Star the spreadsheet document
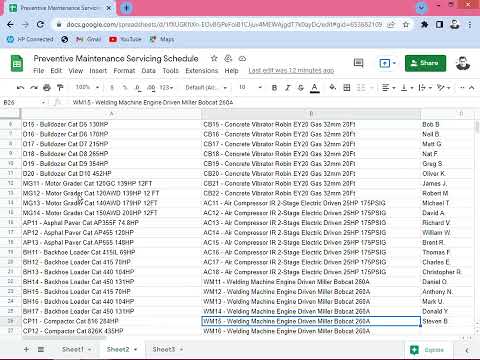The image size is (480, 360). (x=214, y=58)
